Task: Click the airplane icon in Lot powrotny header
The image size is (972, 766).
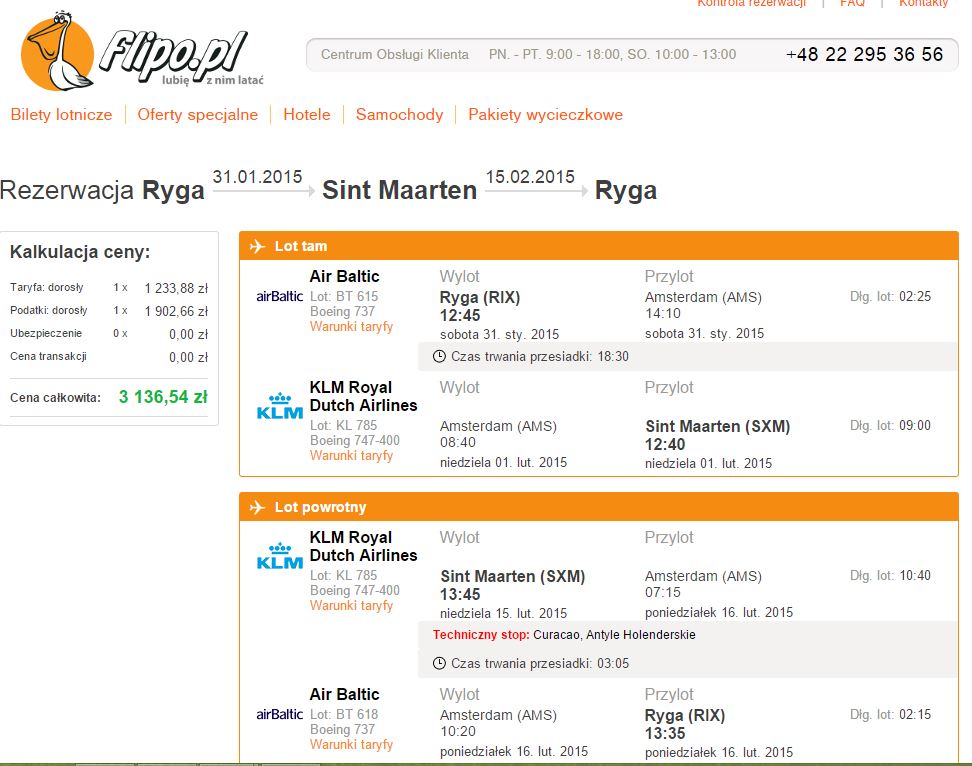Action: click(x=257, y=508)
